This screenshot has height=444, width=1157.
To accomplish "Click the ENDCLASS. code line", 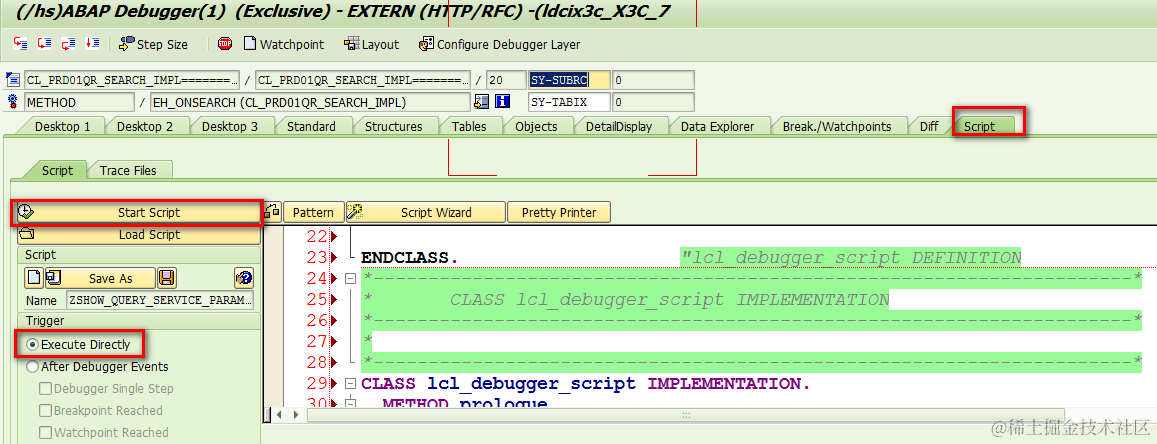I will (410, 257).
